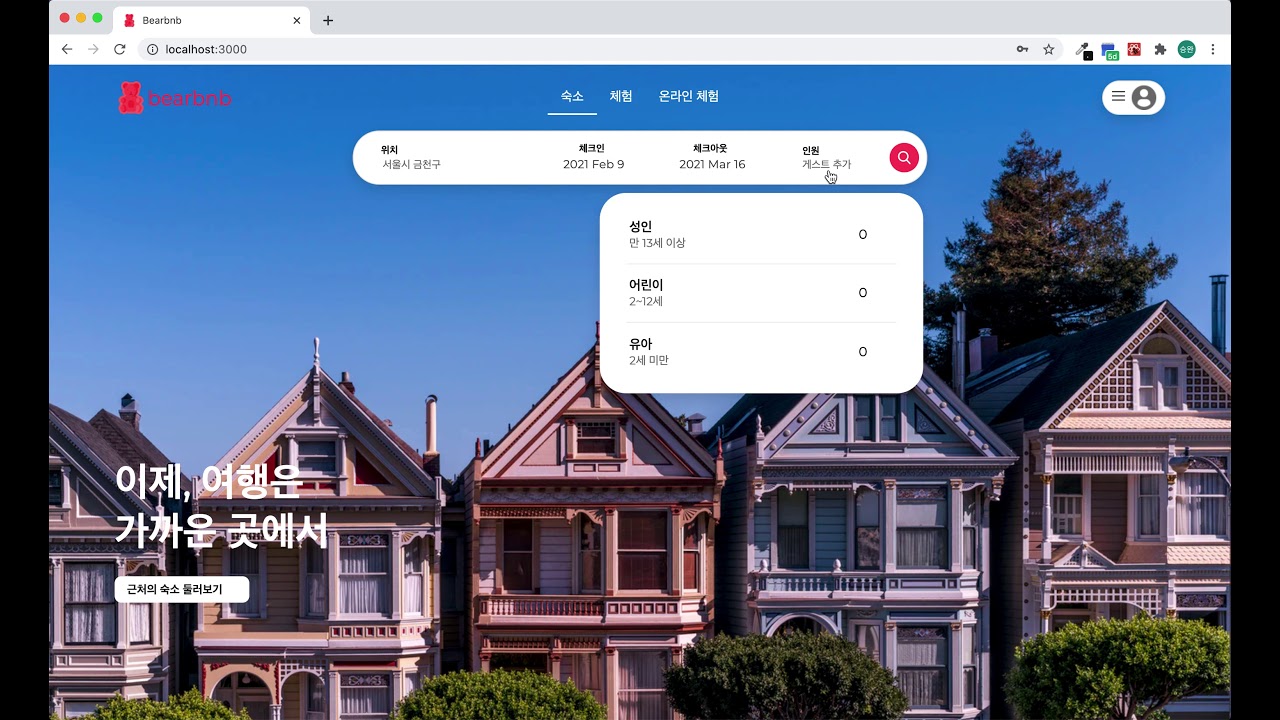Open the hamburger menu icon
This screenshot has height=720, width=1280.
1119,97
